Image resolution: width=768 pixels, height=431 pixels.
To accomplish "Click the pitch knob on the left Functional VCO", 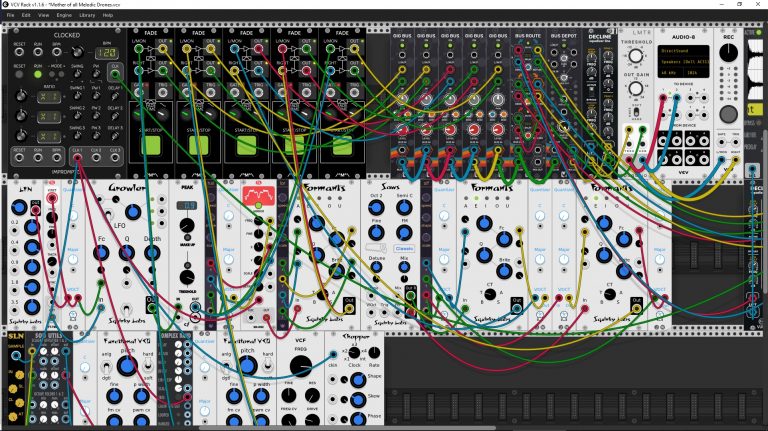I will point(126,365).
